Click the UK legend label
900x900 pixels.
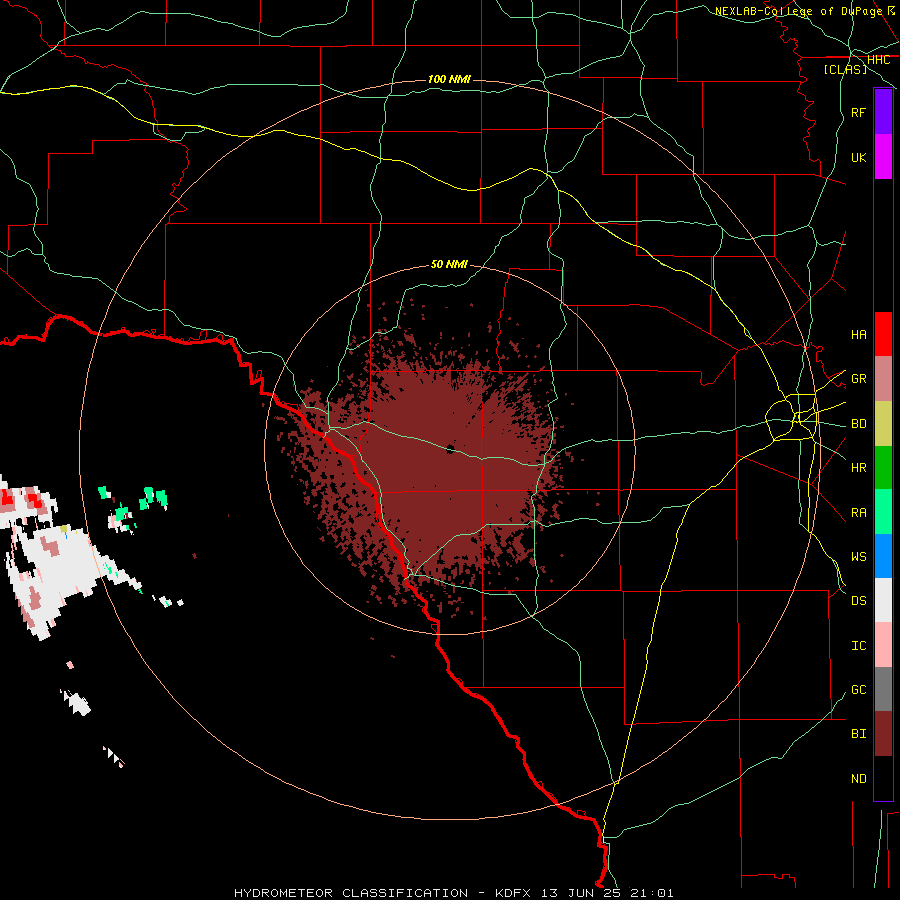click(x=859, y=157)
